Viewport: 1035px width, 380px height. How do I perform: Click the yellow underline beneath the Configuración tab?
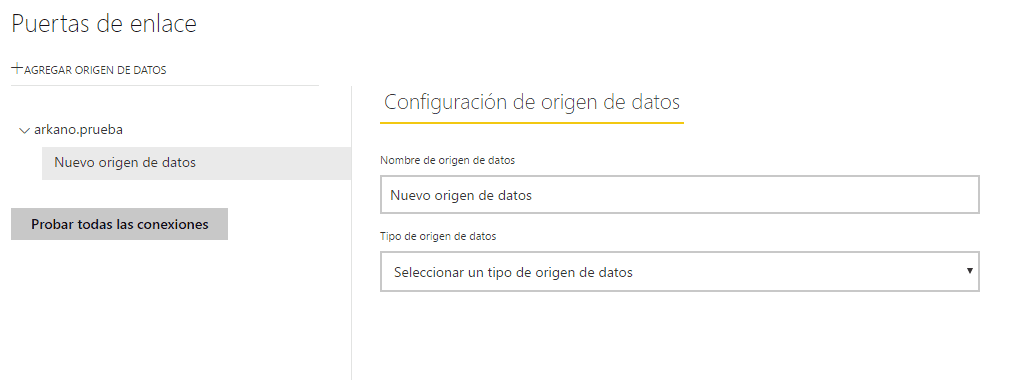click(x=532, y=122)
